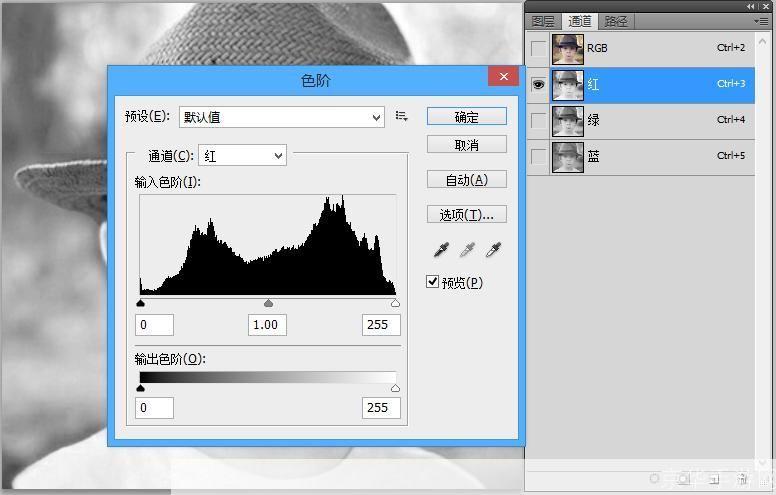The height and width of the screenshot is (495, 776).
Task: Click the input midtone gamma slider
Action: 268,303
